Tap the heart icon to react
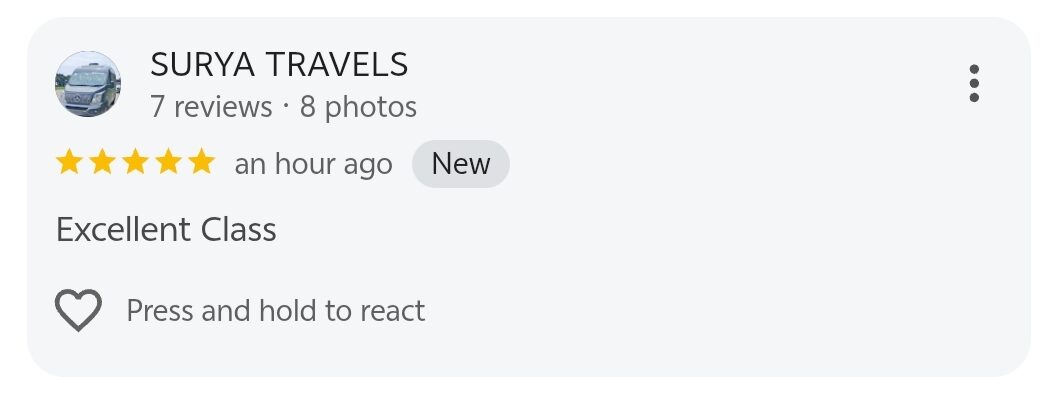 tap(78, 311)
